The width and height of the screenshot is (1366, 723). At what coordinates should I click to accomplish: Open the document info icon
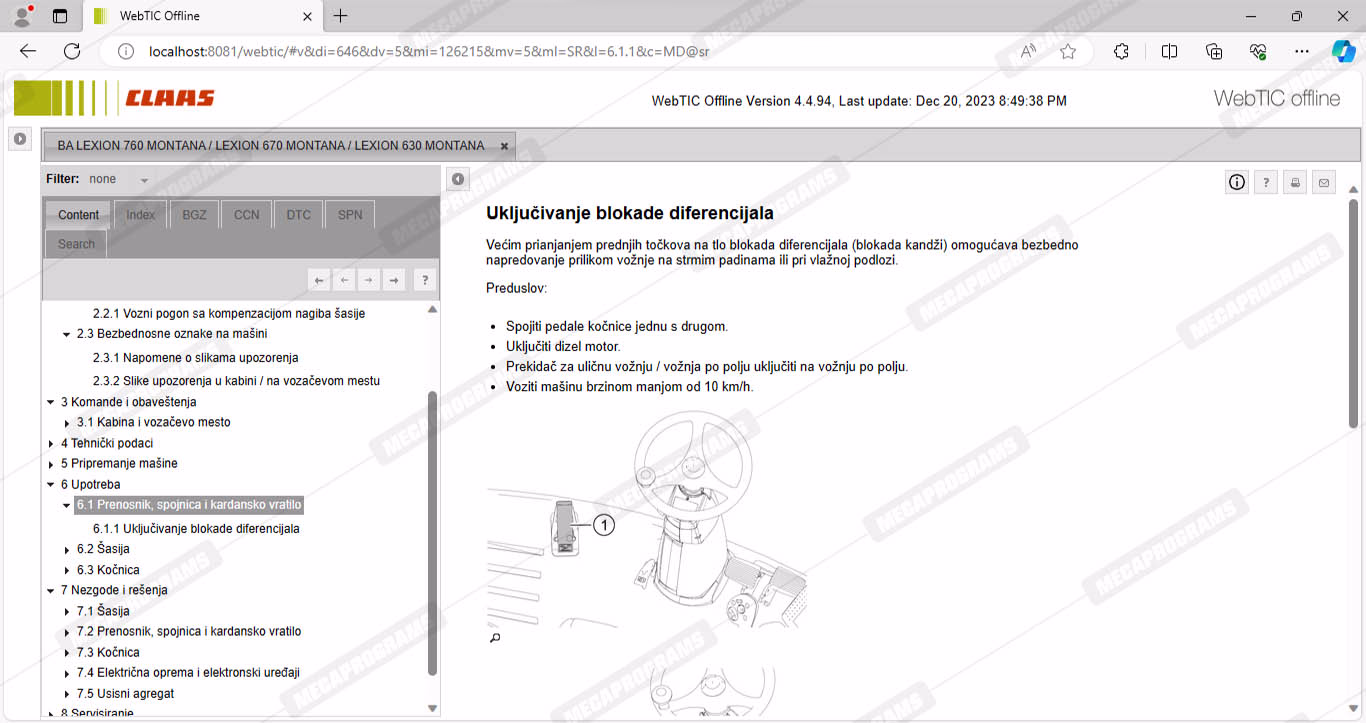pos(1237,182)
